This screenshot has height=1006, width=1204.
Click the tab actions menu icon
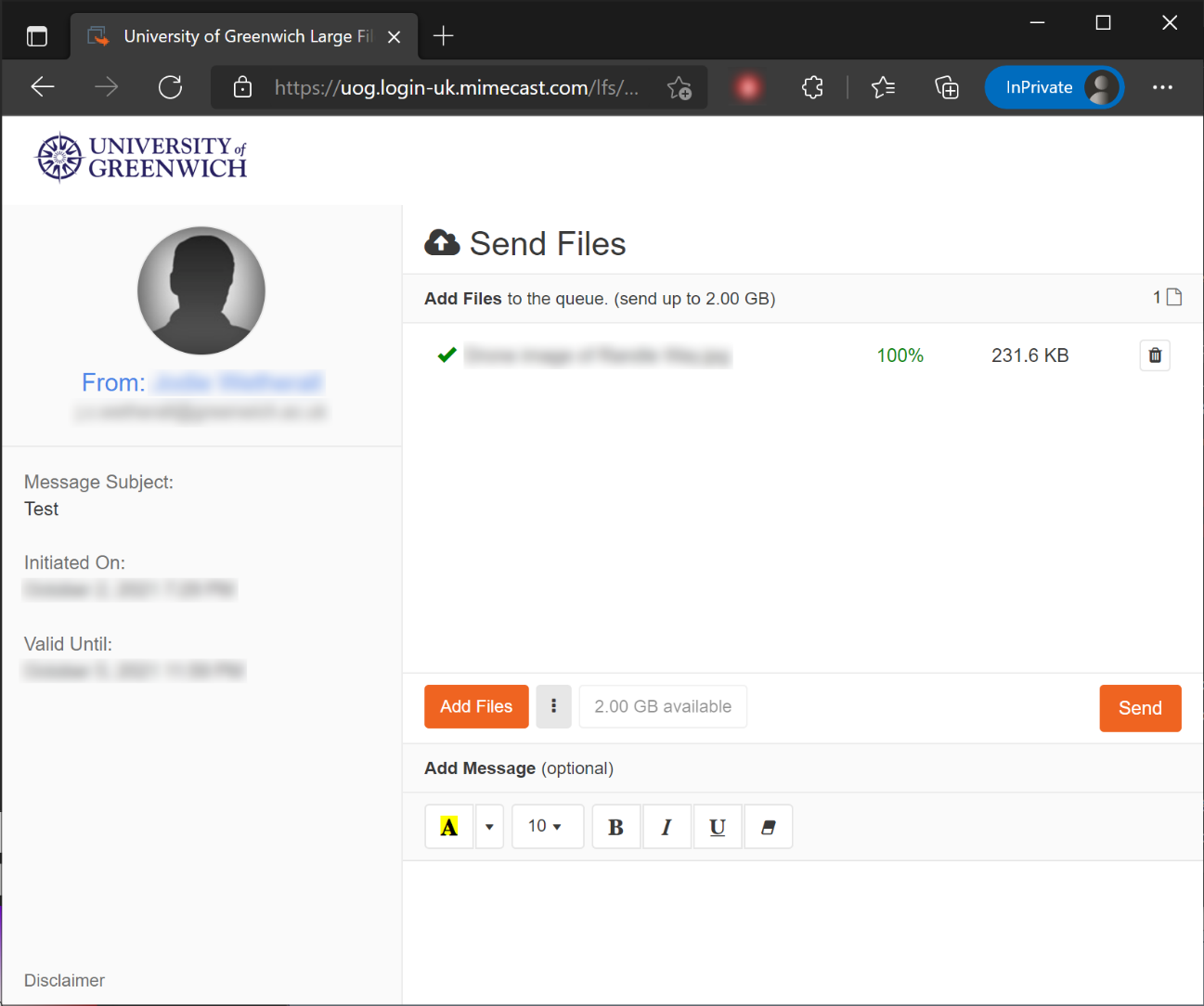click(36, 36)
